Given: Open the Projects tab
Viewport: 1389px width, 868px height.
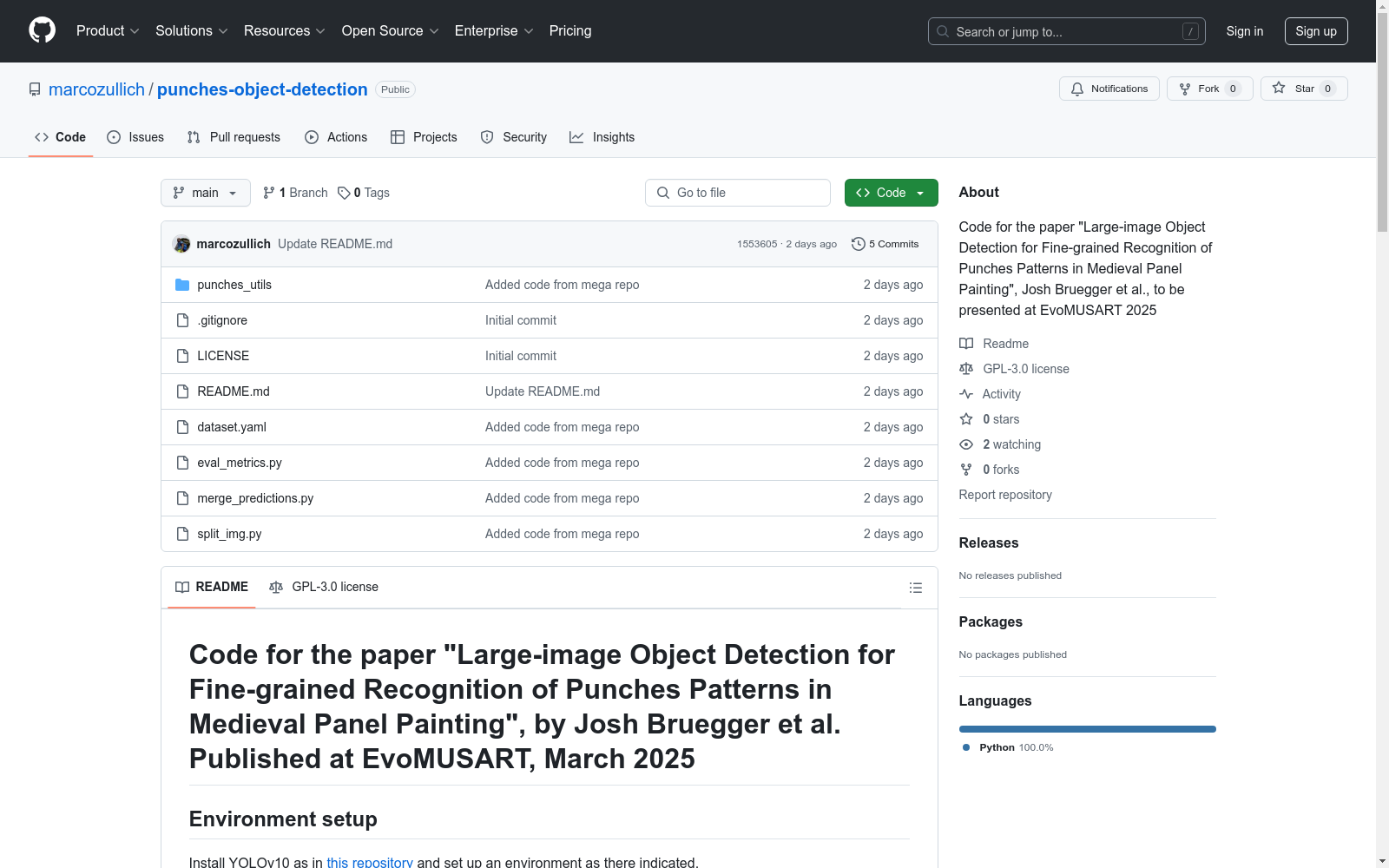Looking at the screenshot, I should [x=424, y=137].
